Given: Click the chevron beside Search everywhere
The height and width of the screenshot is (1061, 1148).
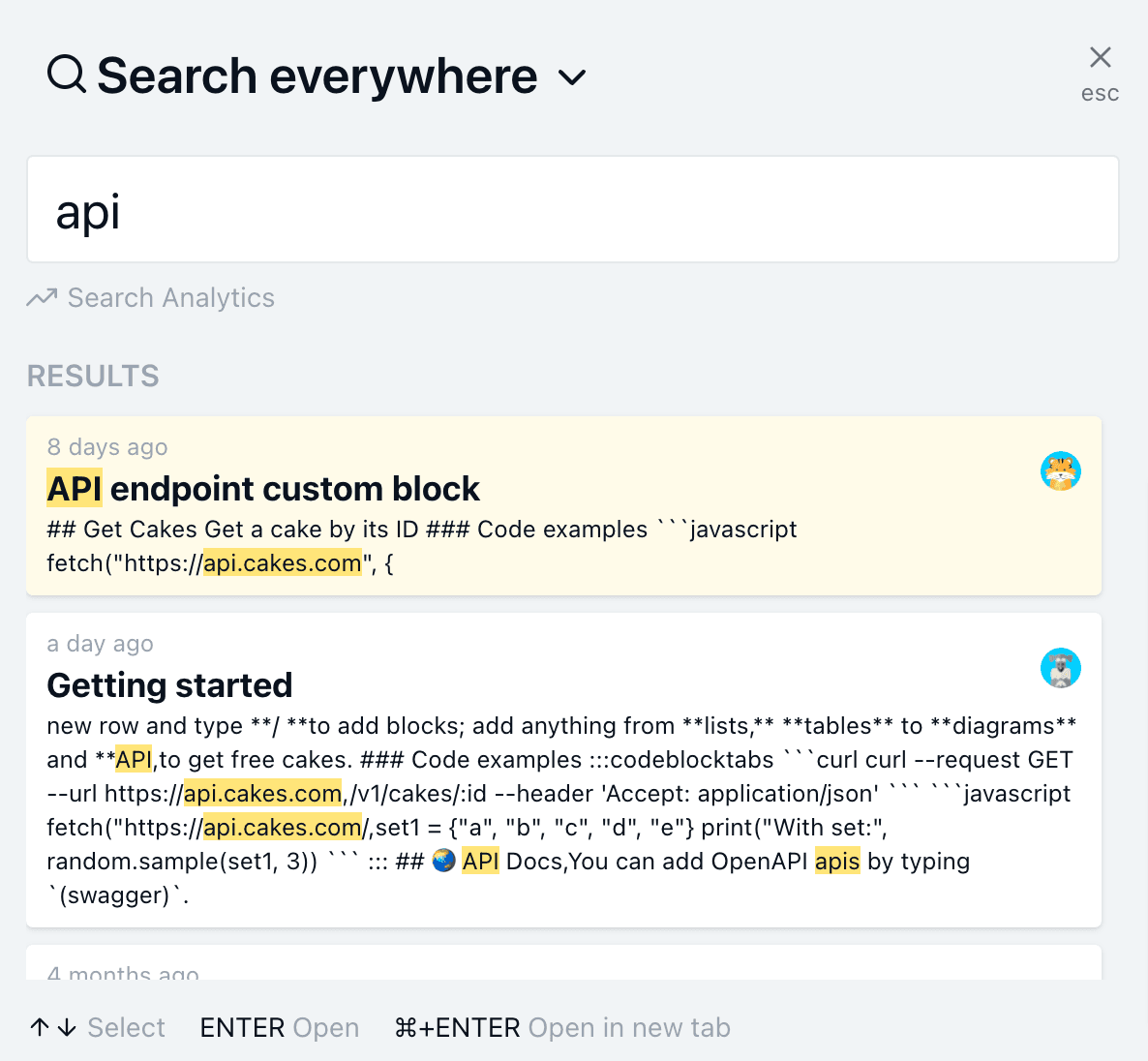Looking at the screenshot, I should pyautogui.click(x=572, y=77).
